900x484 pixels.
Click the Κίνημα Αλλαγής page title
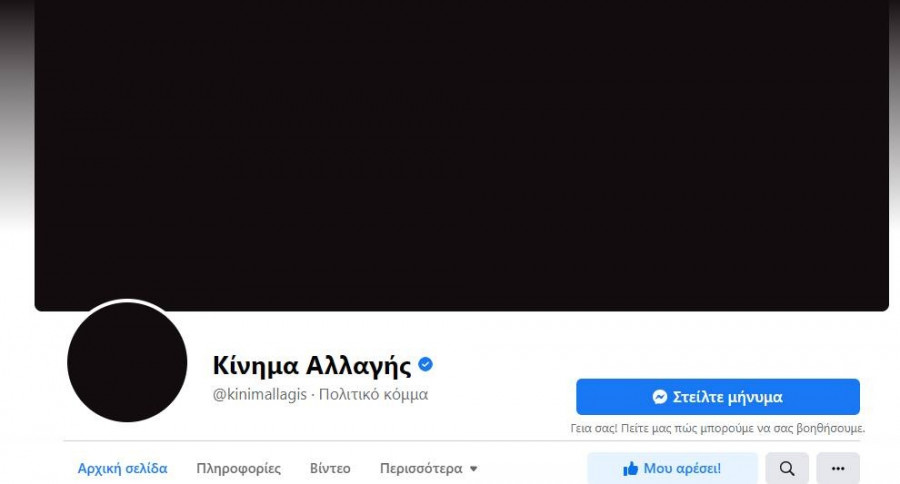[312, 365]
